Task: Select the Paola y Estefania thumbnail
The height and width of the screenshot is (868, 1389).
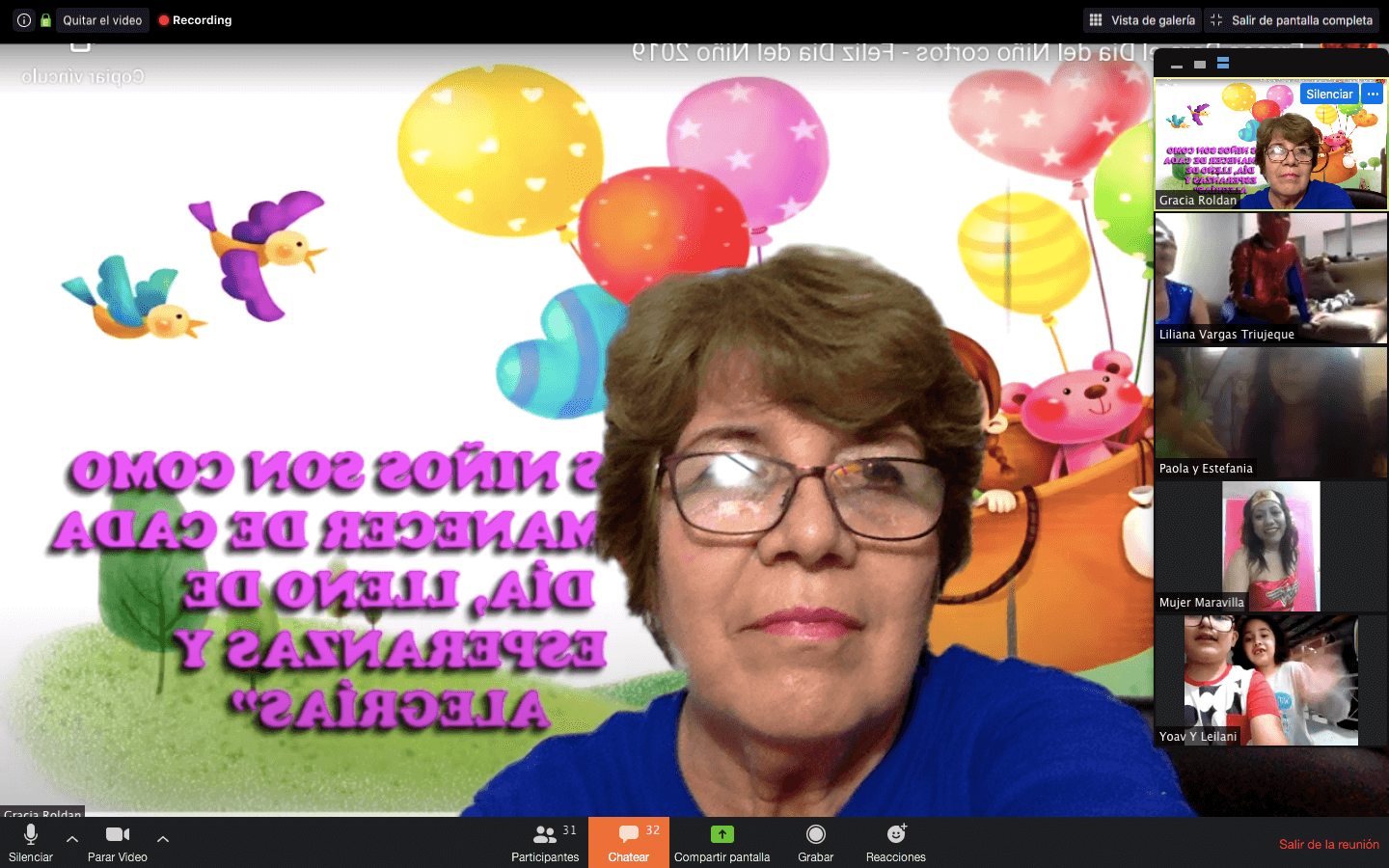Action: (1271, 412)
